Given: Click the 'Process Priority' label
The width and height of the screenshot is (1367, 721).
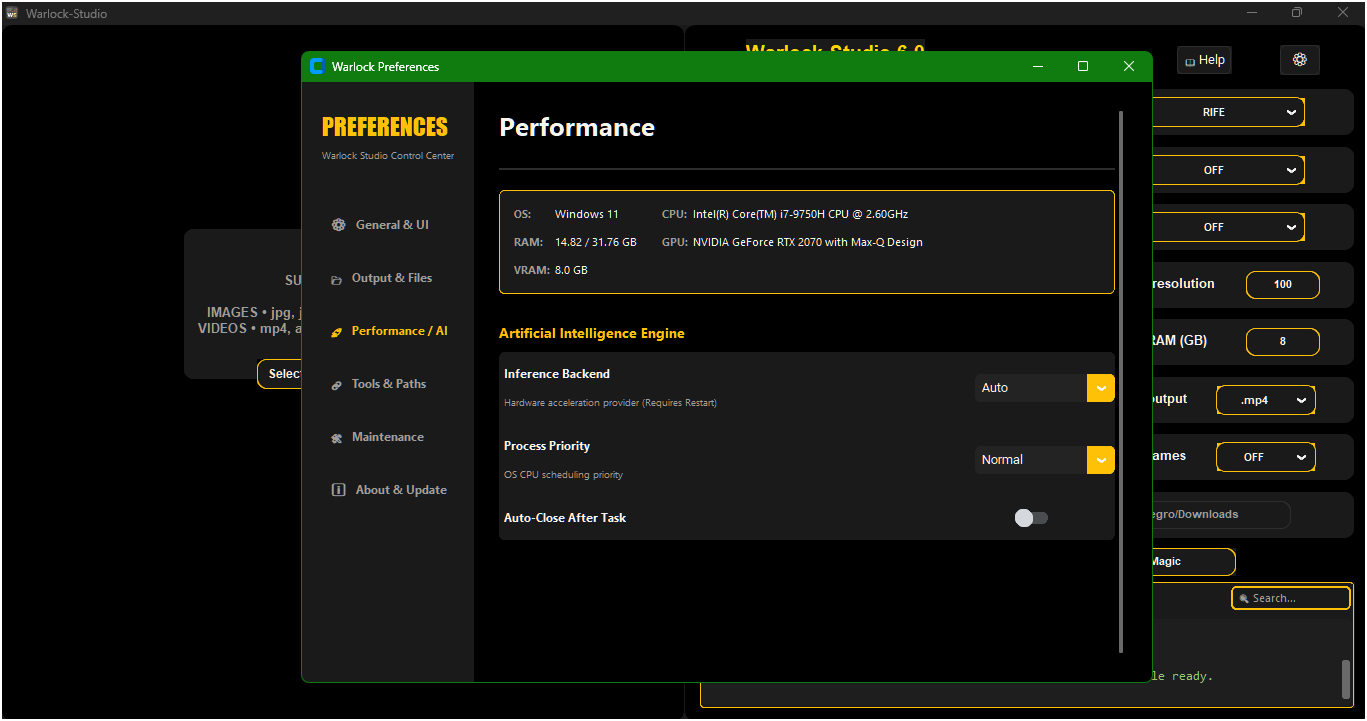Looking at the screenshot, I should (x=547, y=446).
